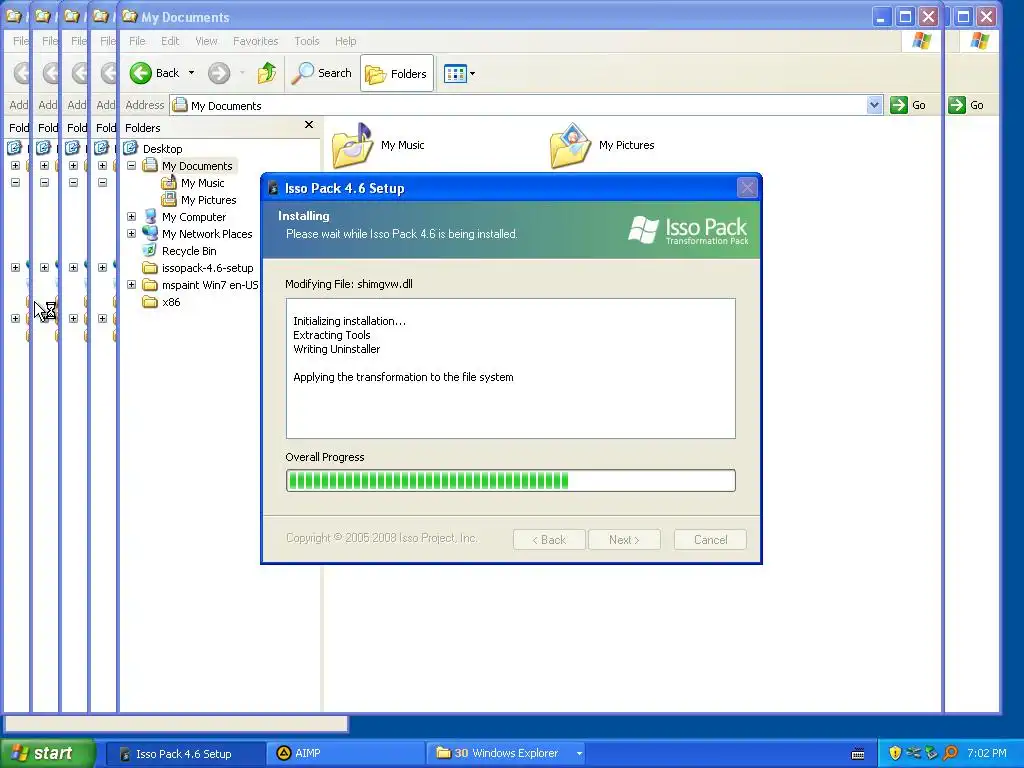Expand the Address bar dropdown arrow

tap(874, 104)
